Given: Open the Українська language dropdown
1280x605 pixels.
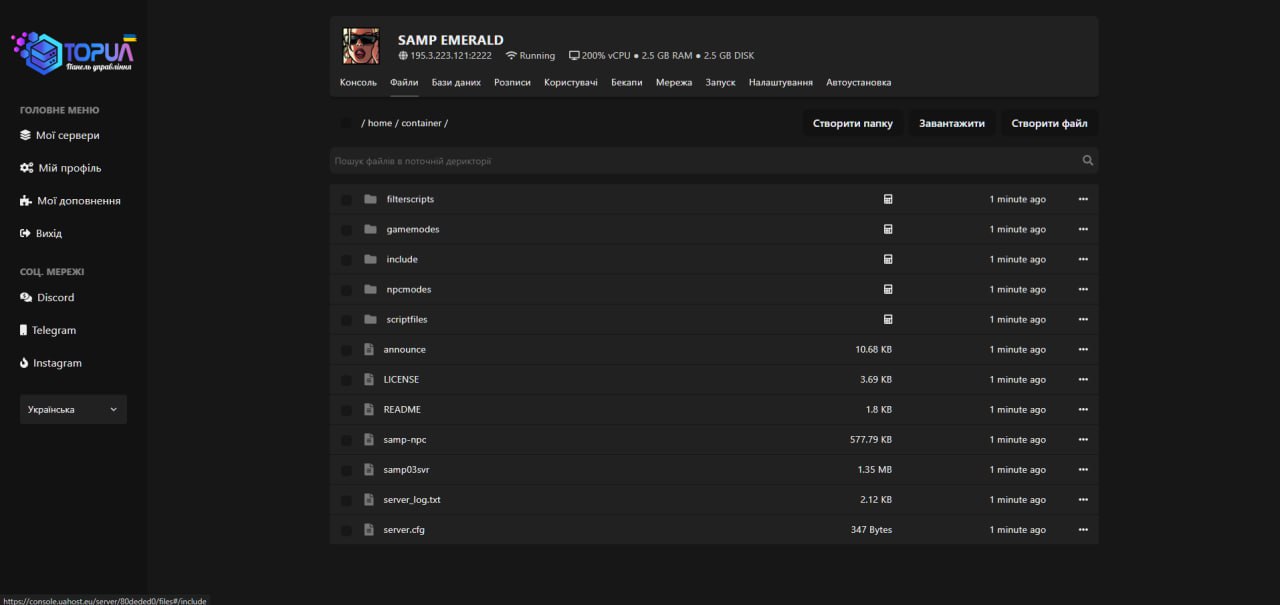Looking at the screenshot, I should click(73, 409).
